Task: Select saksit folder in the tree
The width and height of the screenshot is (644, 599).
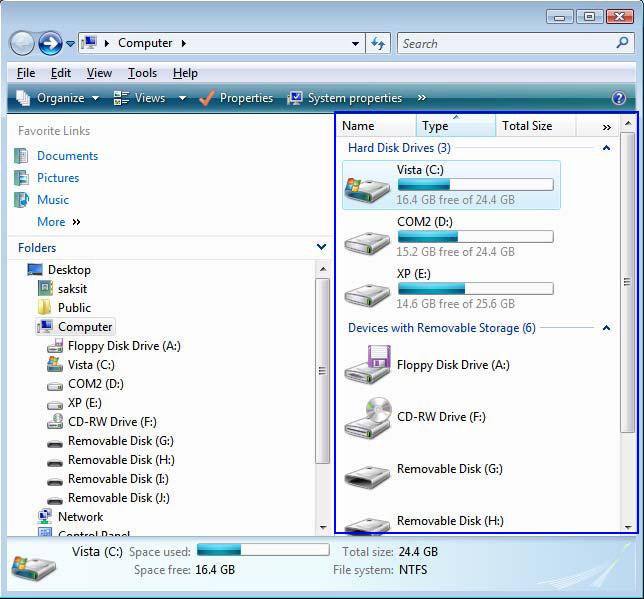Action: point(73,289)
